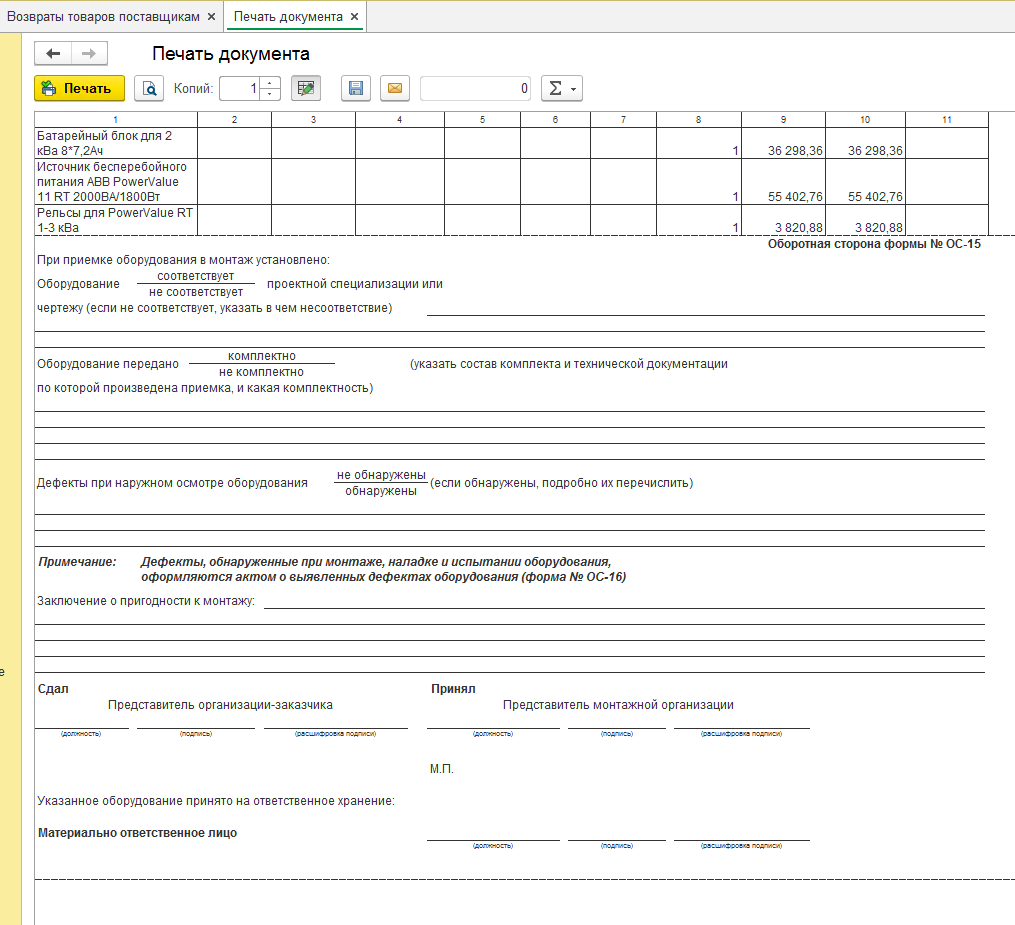Image resolution: width=1015 pixels, height=925 pixels.
Task: Click quantity 1 in the Рельсы row
Action: (x=735, y=228)
